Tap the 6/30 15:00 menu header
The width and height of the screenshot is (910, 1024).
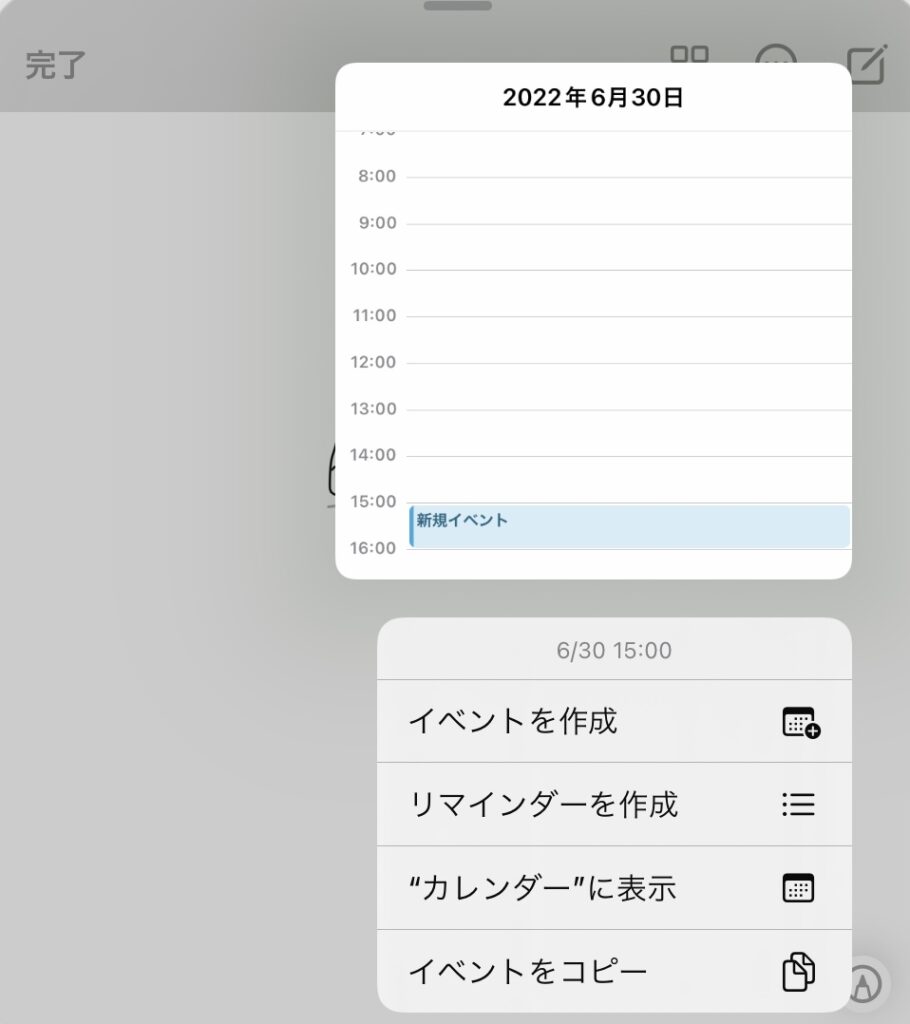click(614, 650)
